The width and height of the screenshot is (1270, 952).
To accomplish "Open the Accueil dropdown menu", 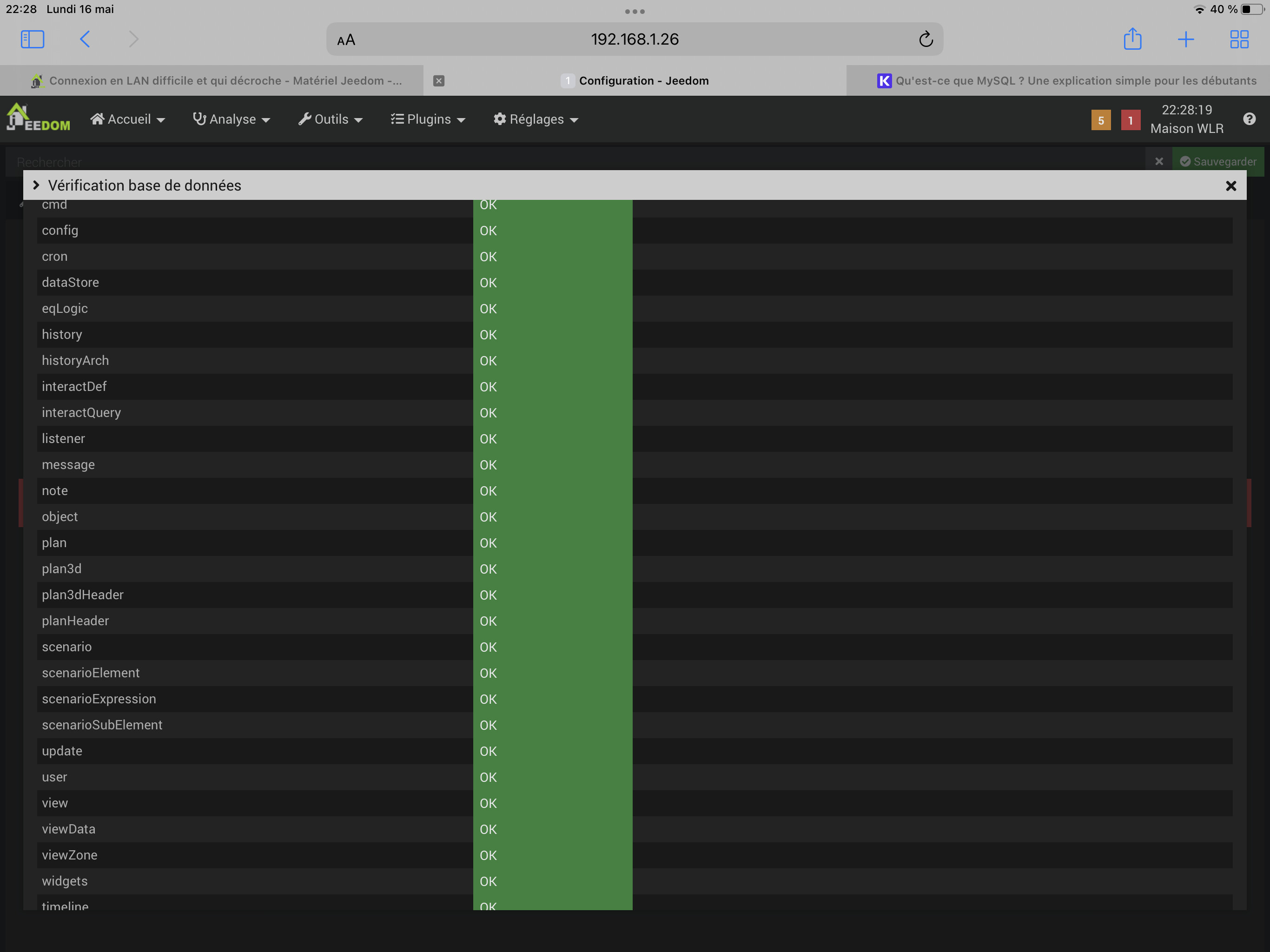I will coord(127,119).
